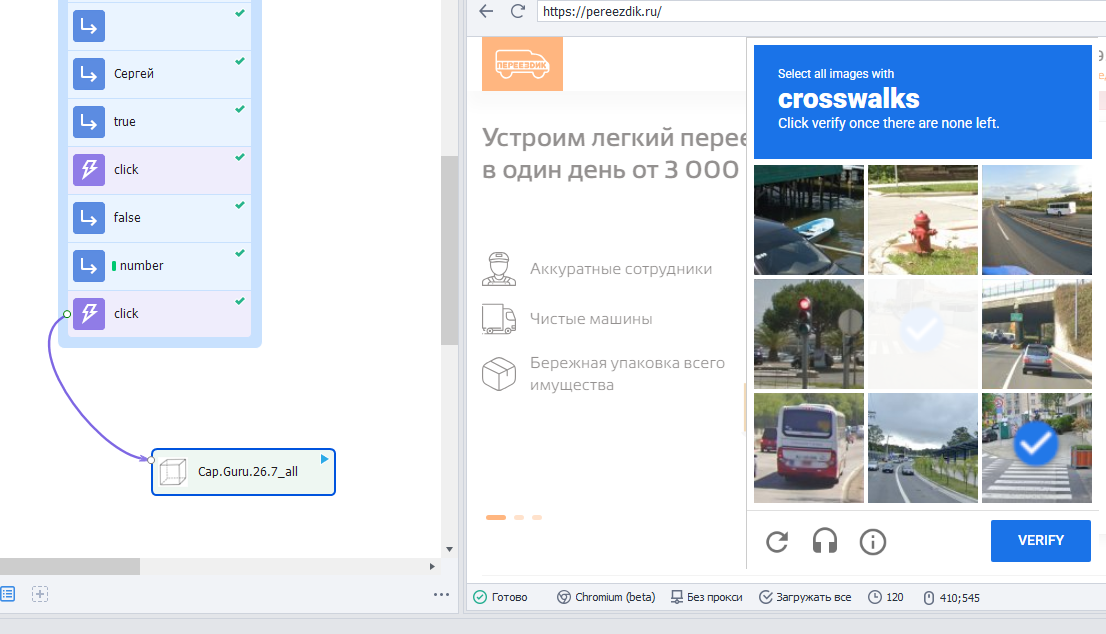Screen dimensions: 1106x634
Task: Open the three-dots more options menu
Action: click(442, 595)
